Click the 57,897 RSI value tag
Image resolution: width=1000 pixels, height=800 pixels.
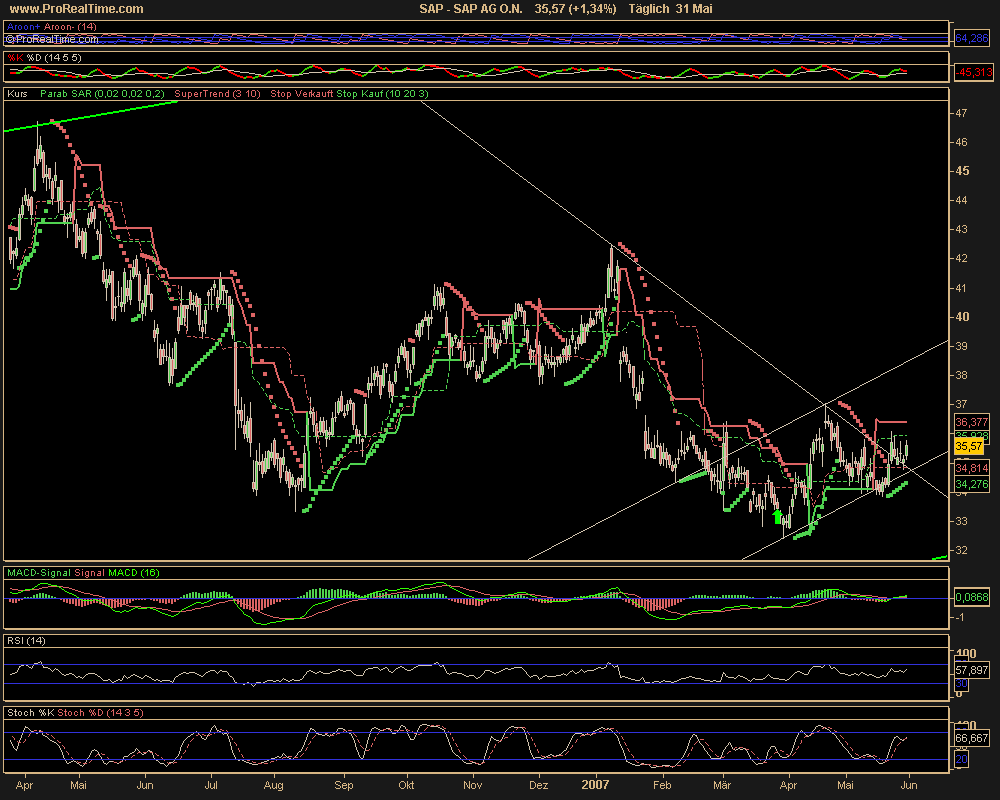pos(972,669)
